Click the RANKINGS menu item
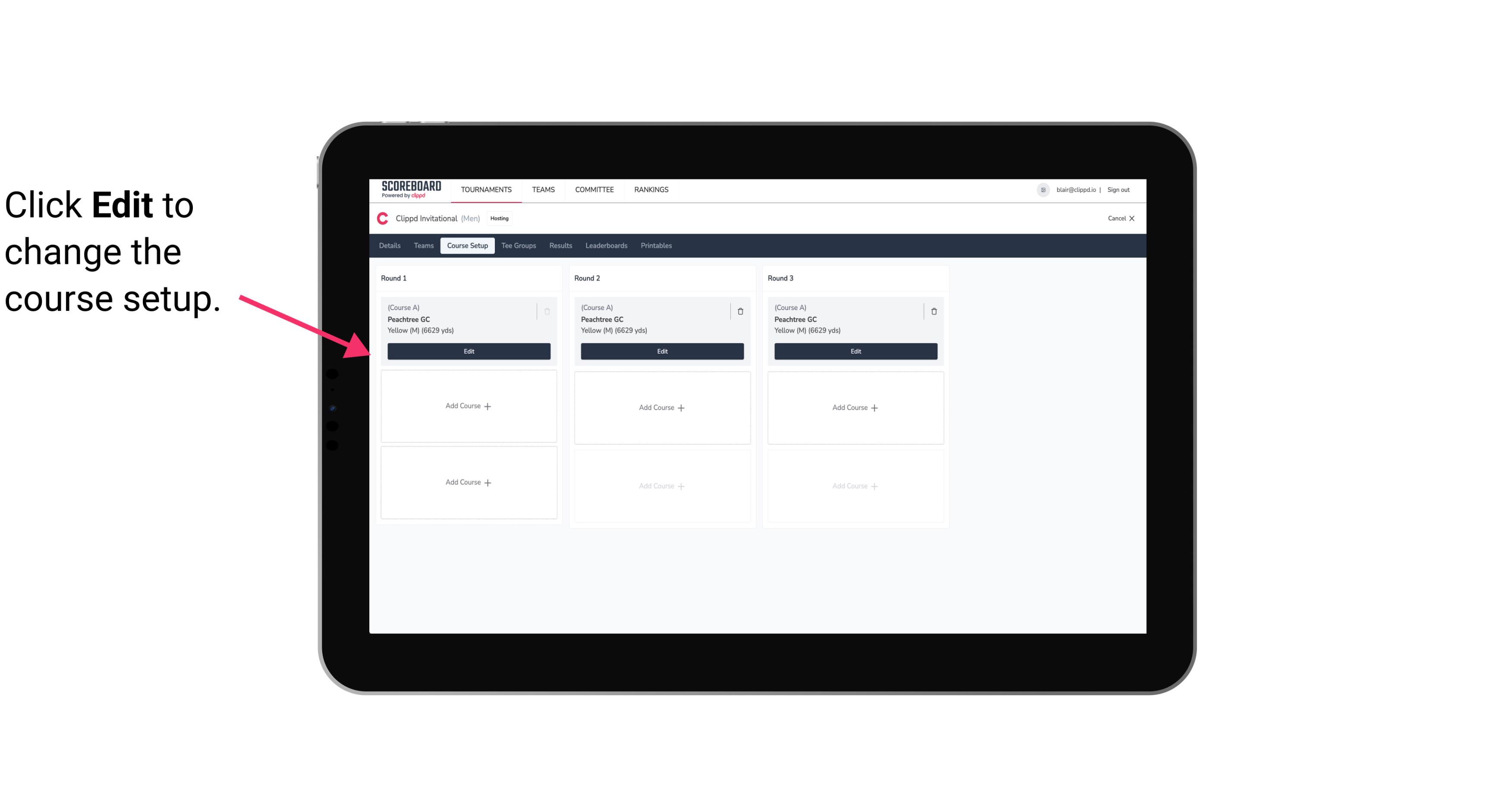This screenshot has width=1510, height=812. pyautogui.click(x=653, y=189)
